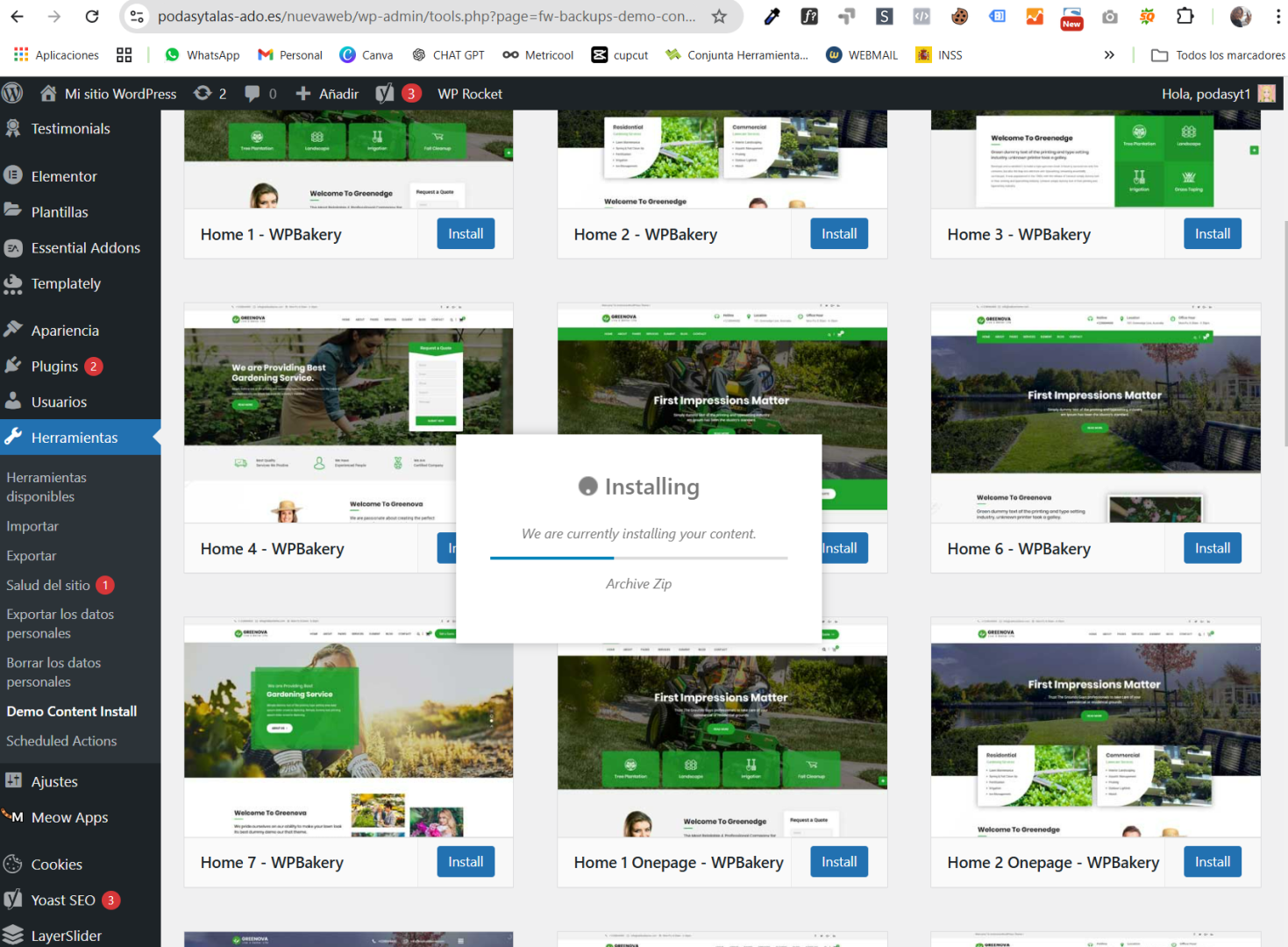Open the CHAT GPT bookmark
This screenshot has height=947, width=1288.
(x=447, y=54)
